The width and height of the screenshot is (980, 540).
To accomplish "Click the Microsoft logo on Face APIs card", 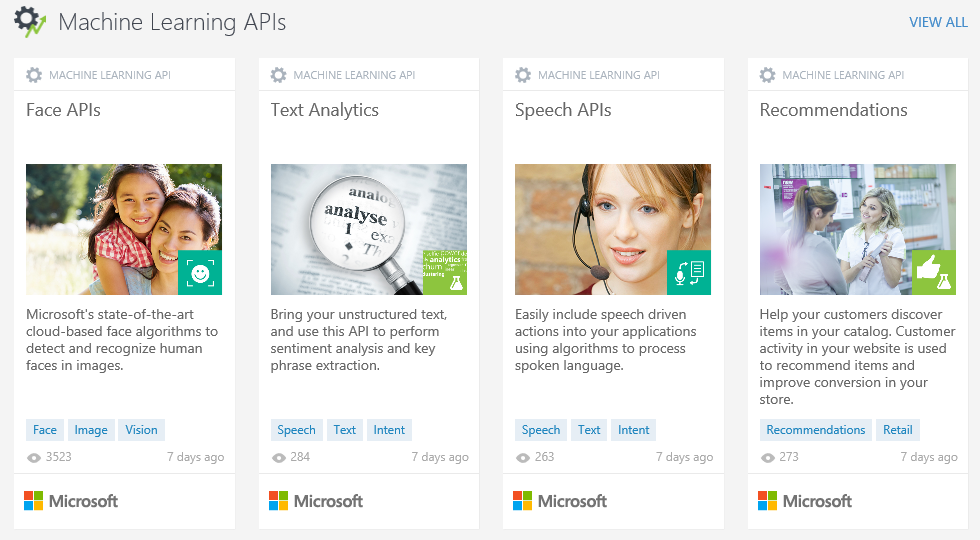I will 71,501.
